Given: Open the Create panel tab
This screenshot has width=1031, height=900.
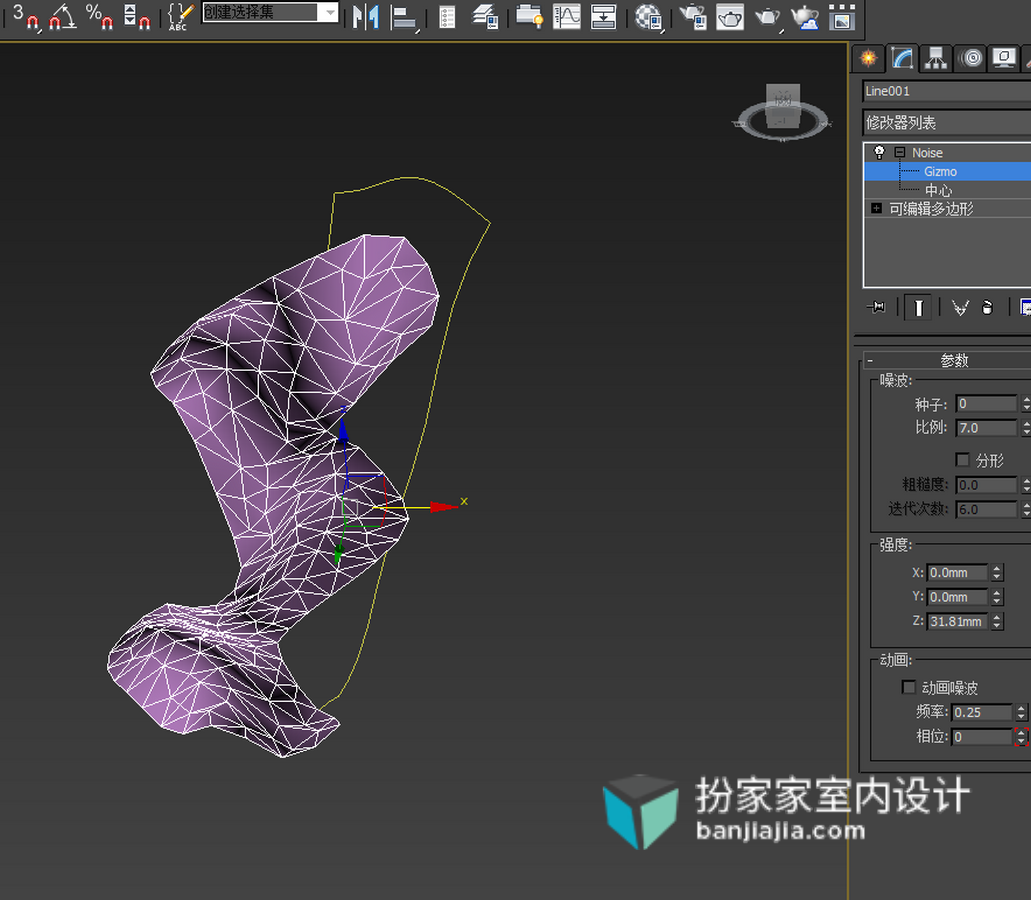Looking at the screenshot, I should click(x=869, y=59).
